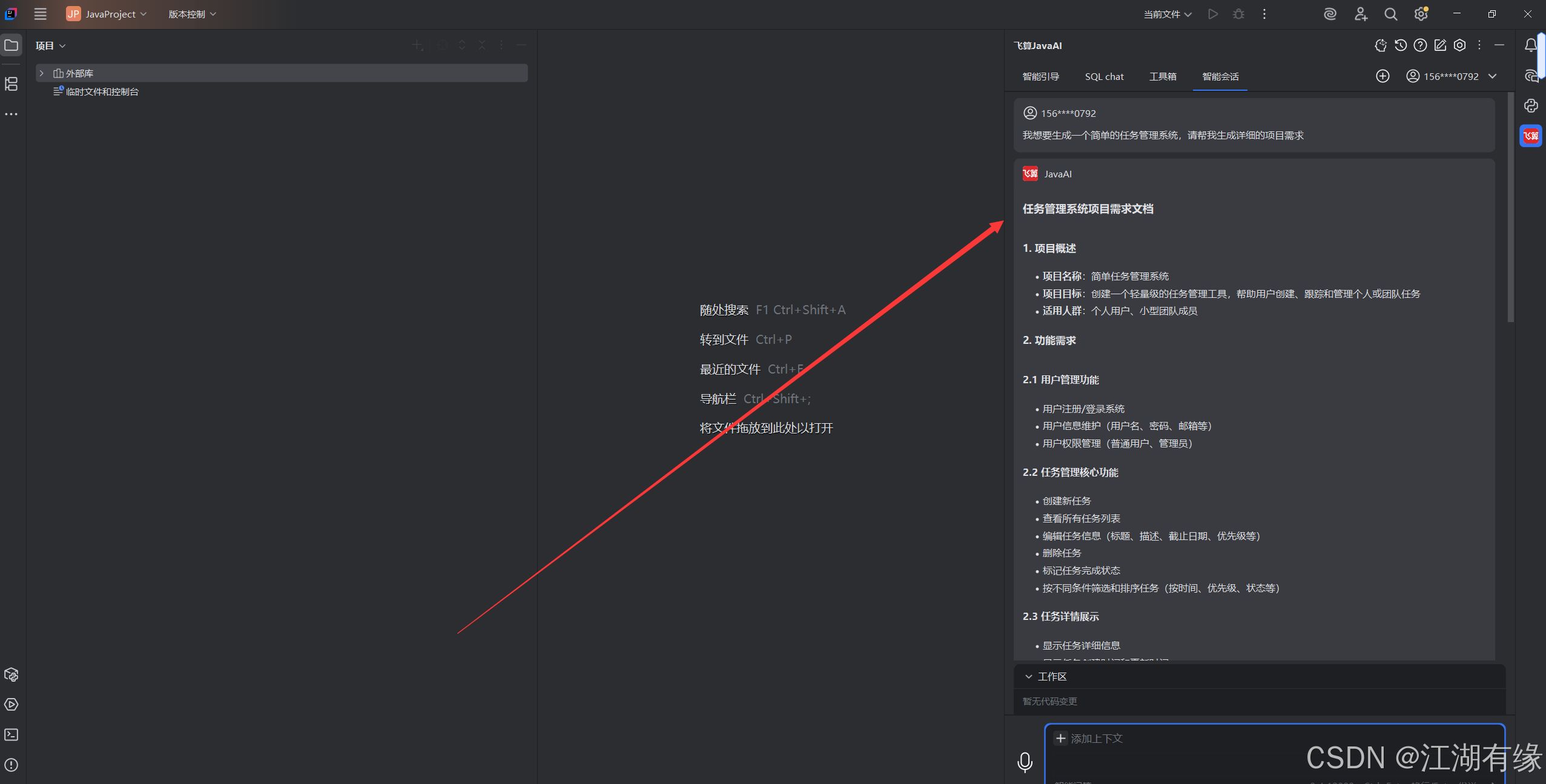The height and width of the screenshot is (784, 1546).
Task: Click Select Opened File target icon
Action: point(442,45)
